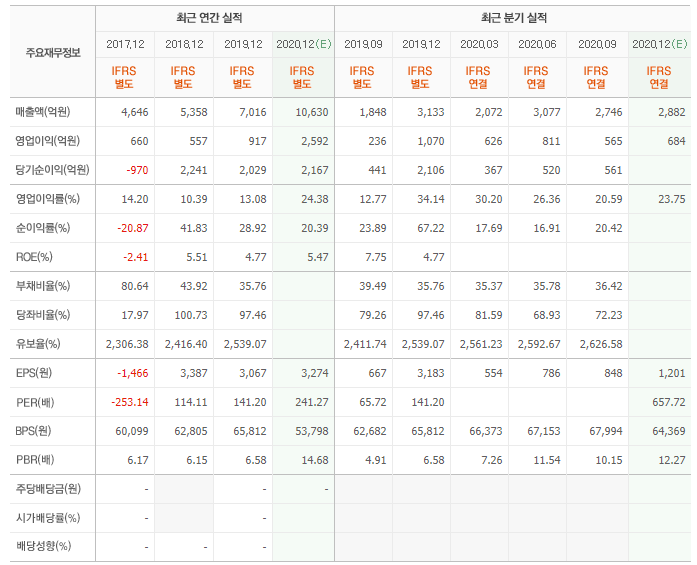Select the 1,201 estimated EPS value
This screenshot has width=697, height=565.
tap(672, 373)
